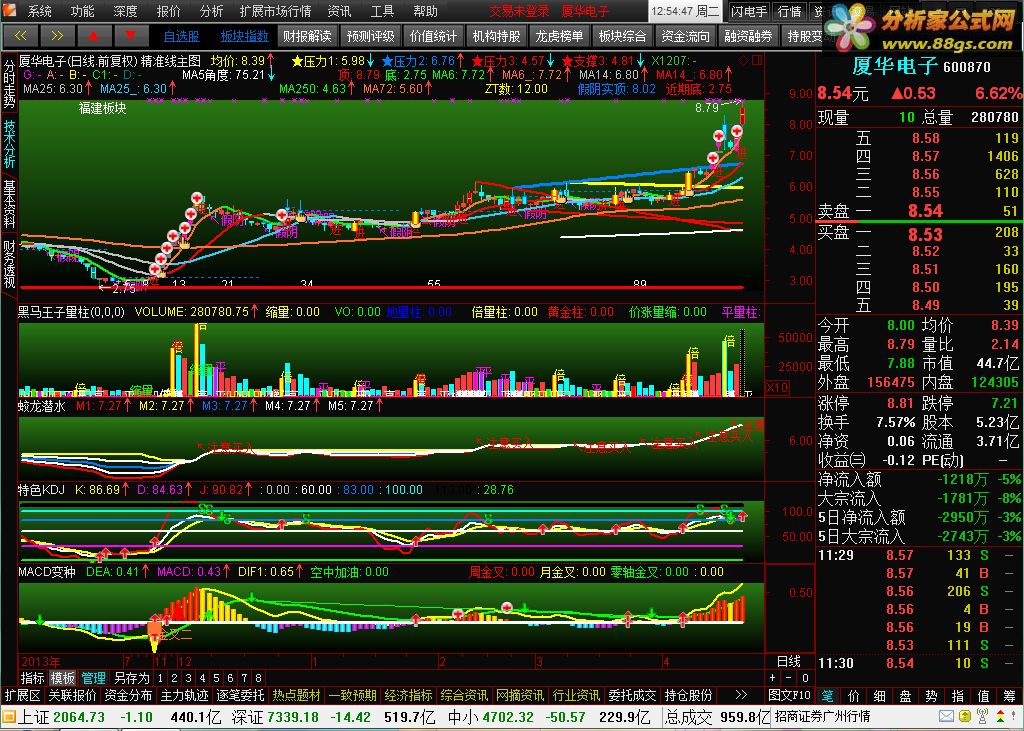Viewport: 1024px width, 731px height.
Task: Open the 报价 menu
Action: [168, 11]
